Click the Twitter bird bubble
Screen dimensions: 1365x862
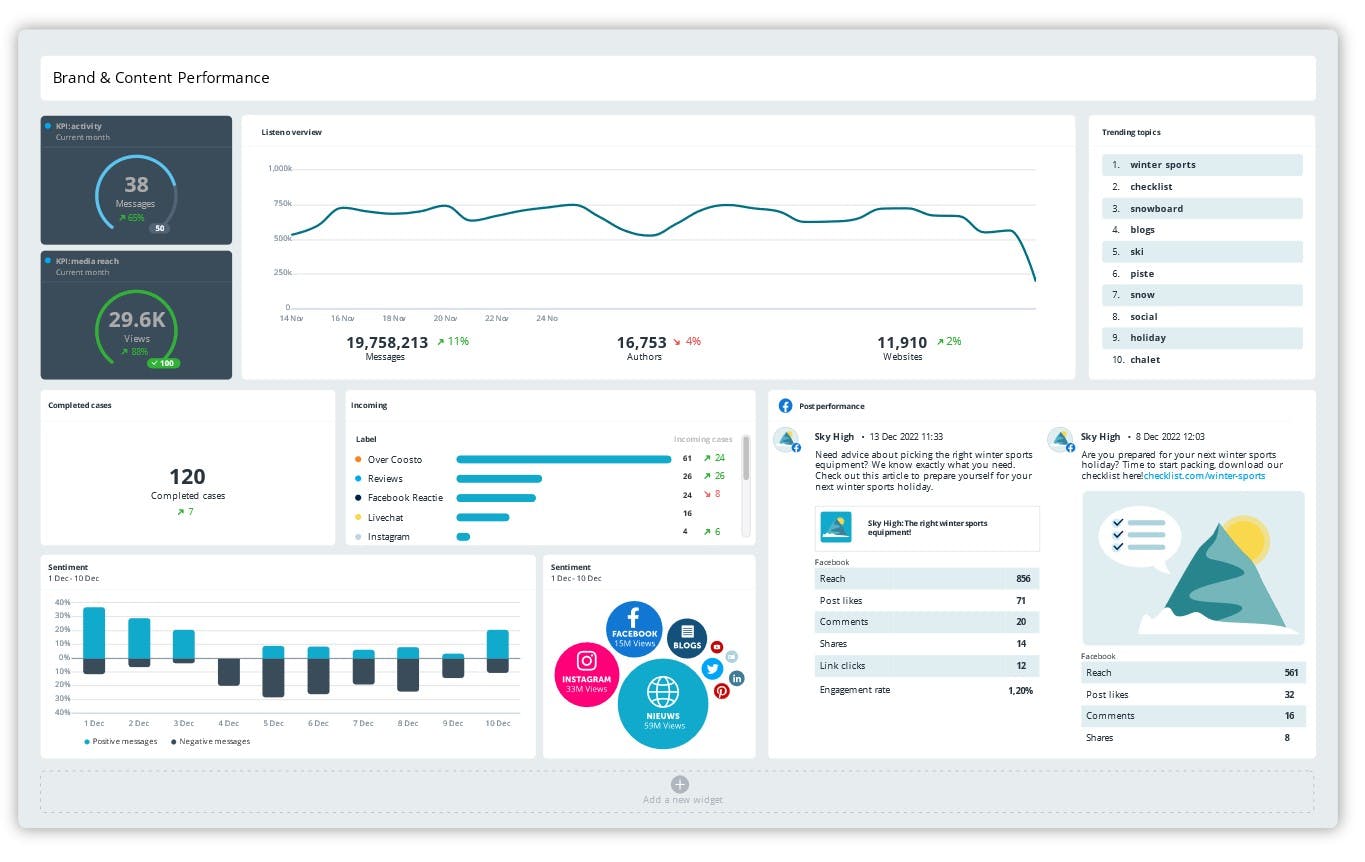click(x=712, y=669)
